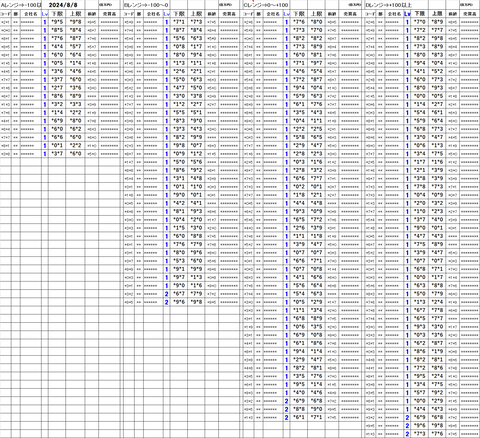Select the 売買高 header in the D range table

470,14
